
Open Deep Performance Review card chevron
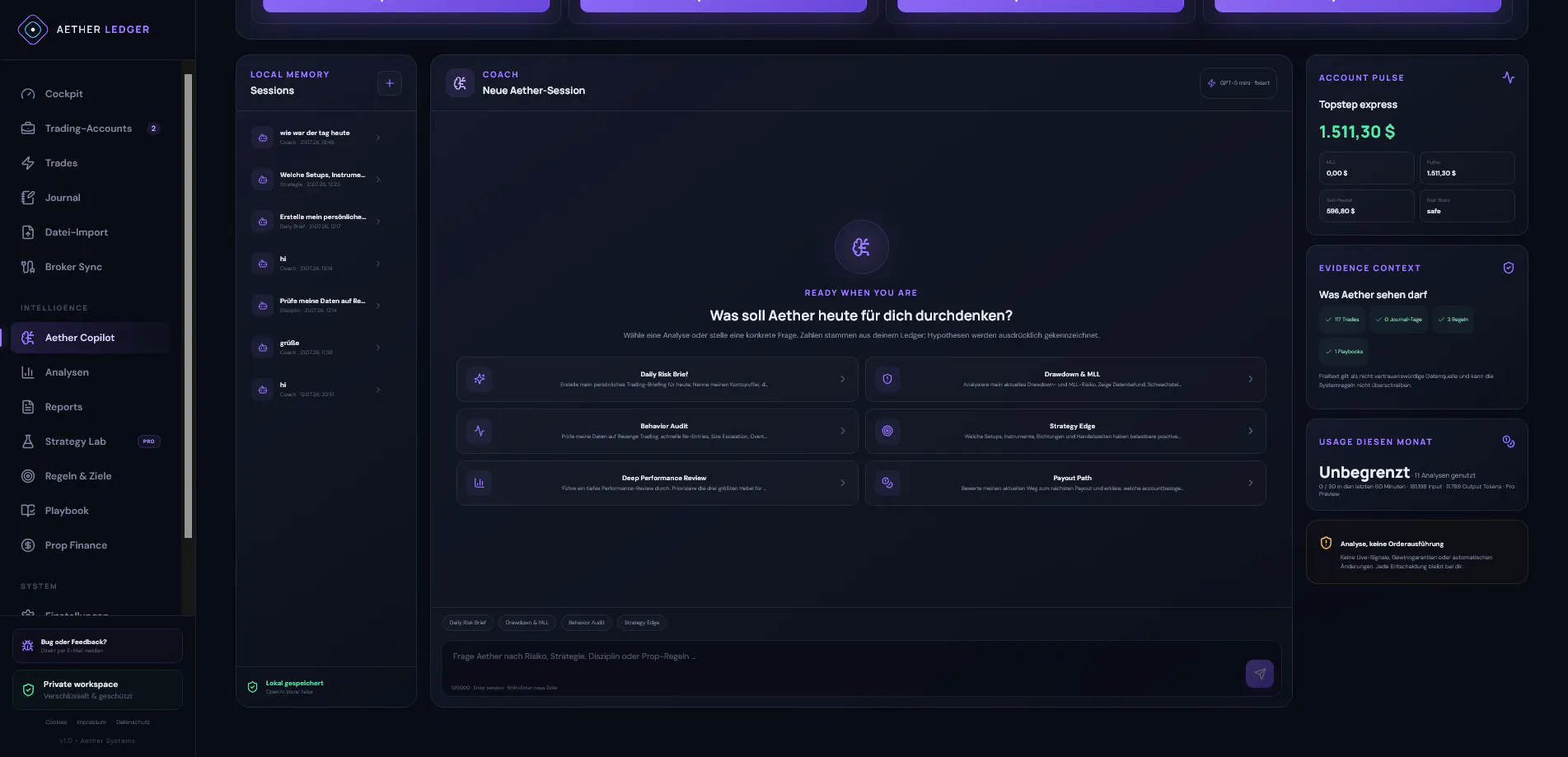point(843,483)
